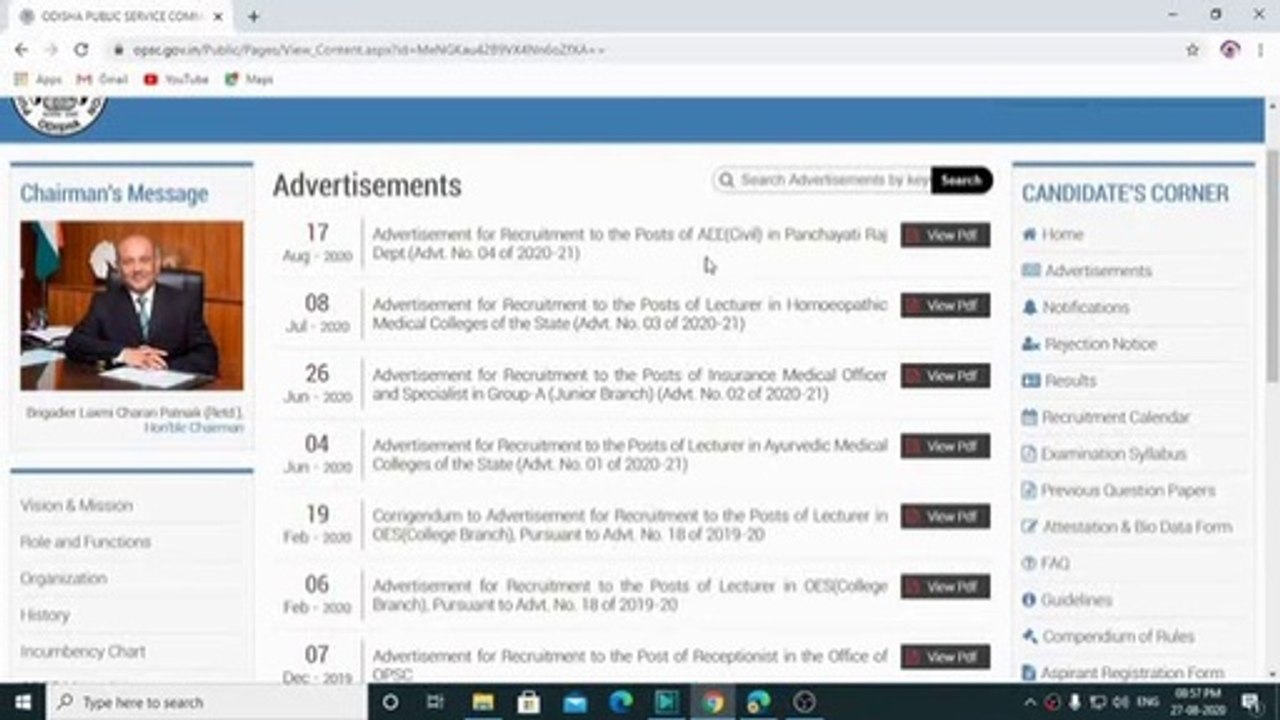The image size is (1280, 720).
Task: Open a new browser tab with plus
Action: pos(253,16)
